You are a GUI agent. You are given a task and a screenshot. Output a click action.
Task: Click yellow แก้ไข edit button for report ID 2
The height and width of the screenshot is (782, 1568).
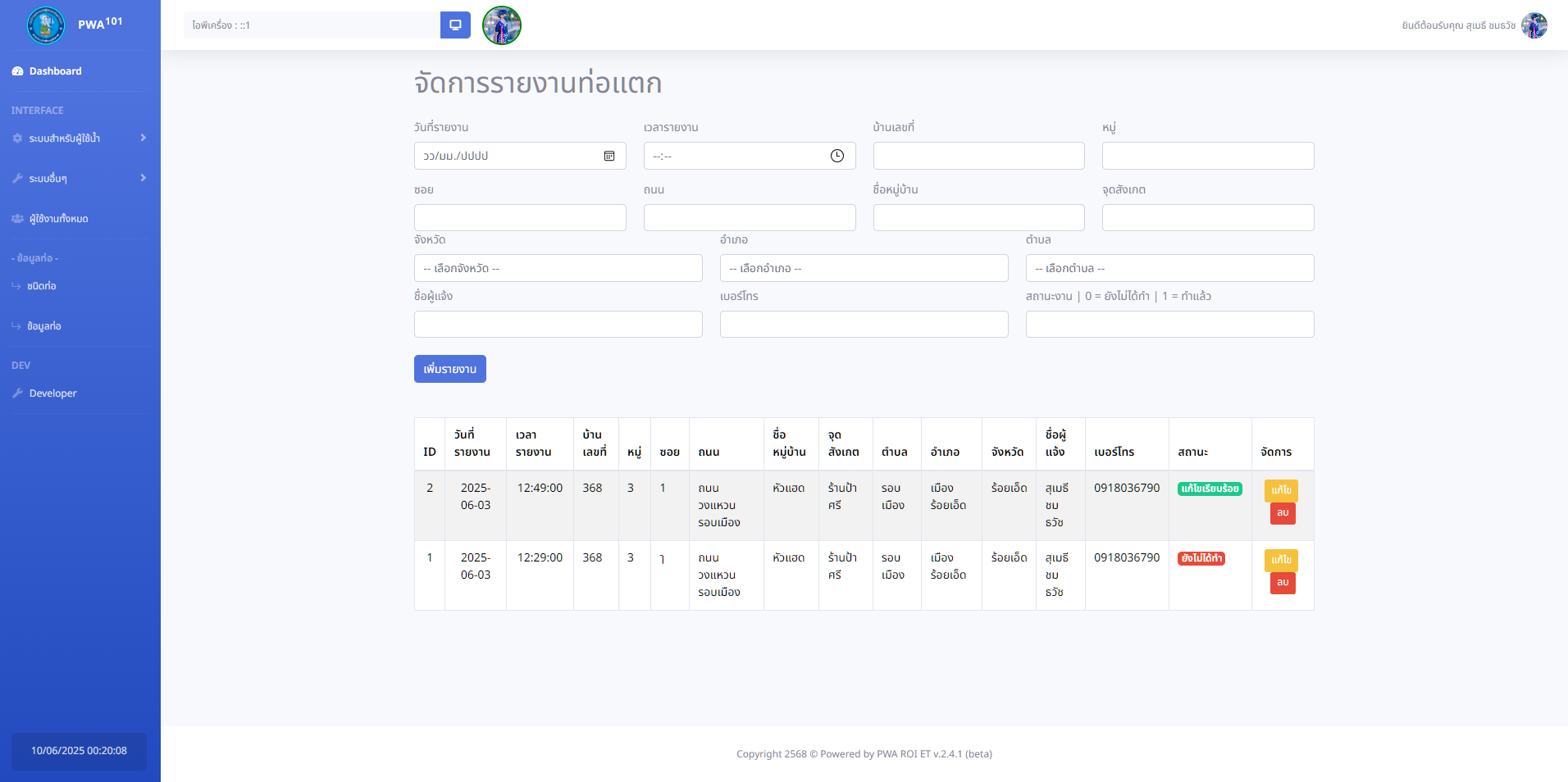1281,490
